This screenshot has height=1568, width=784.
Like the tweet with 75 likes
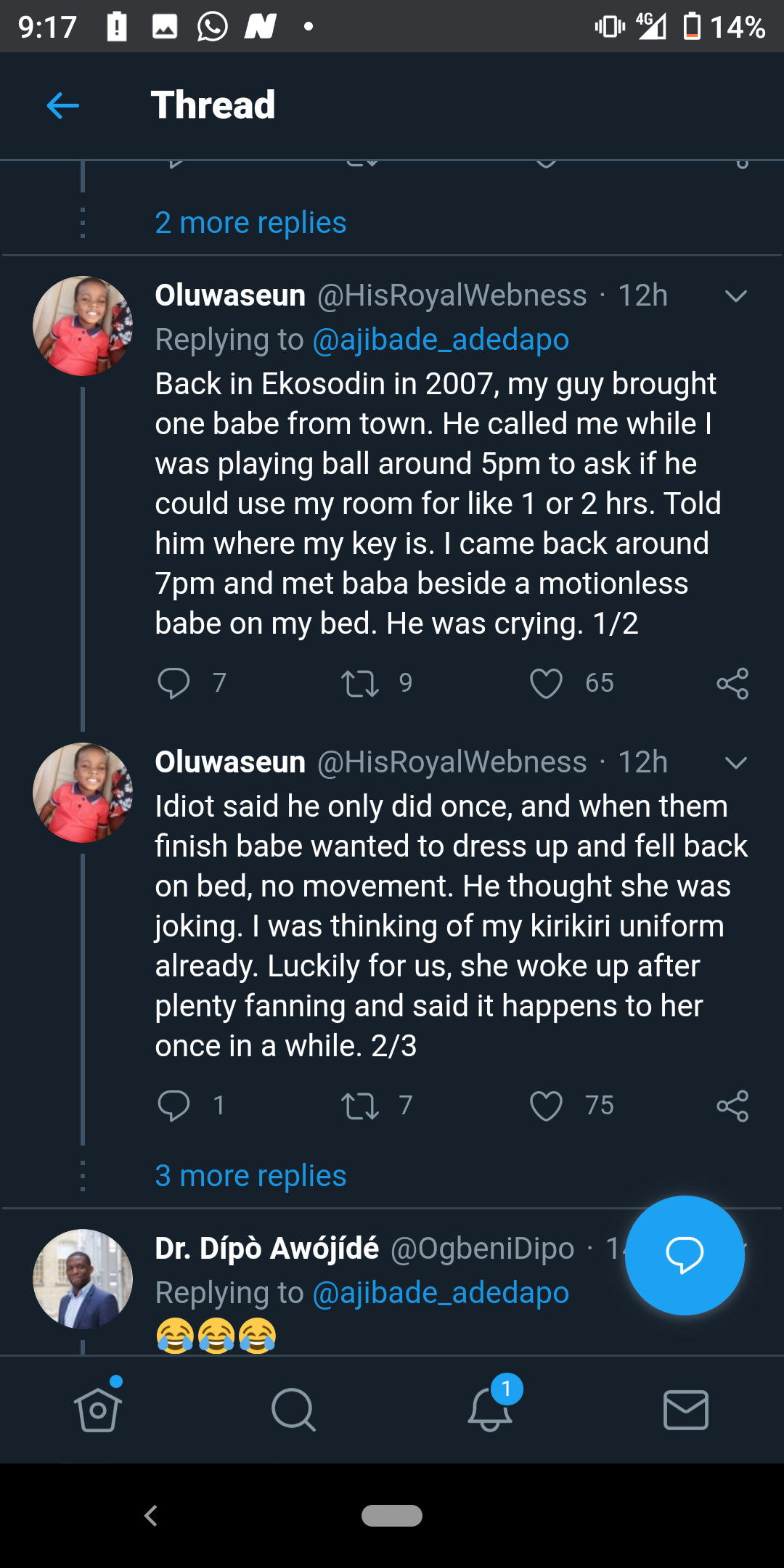click(x=546, y=1106)
